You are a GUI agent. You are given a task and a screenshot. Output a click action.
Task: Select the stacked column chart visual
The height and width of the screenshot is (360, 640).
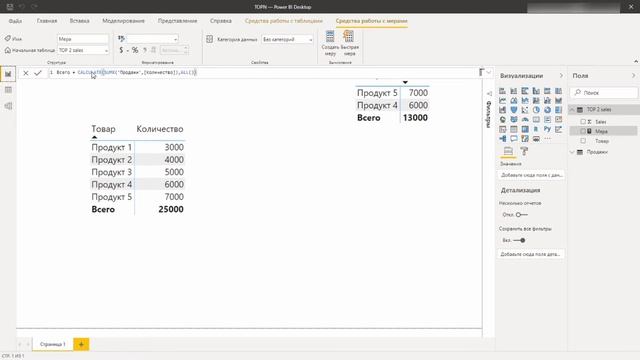pos(513,91)
